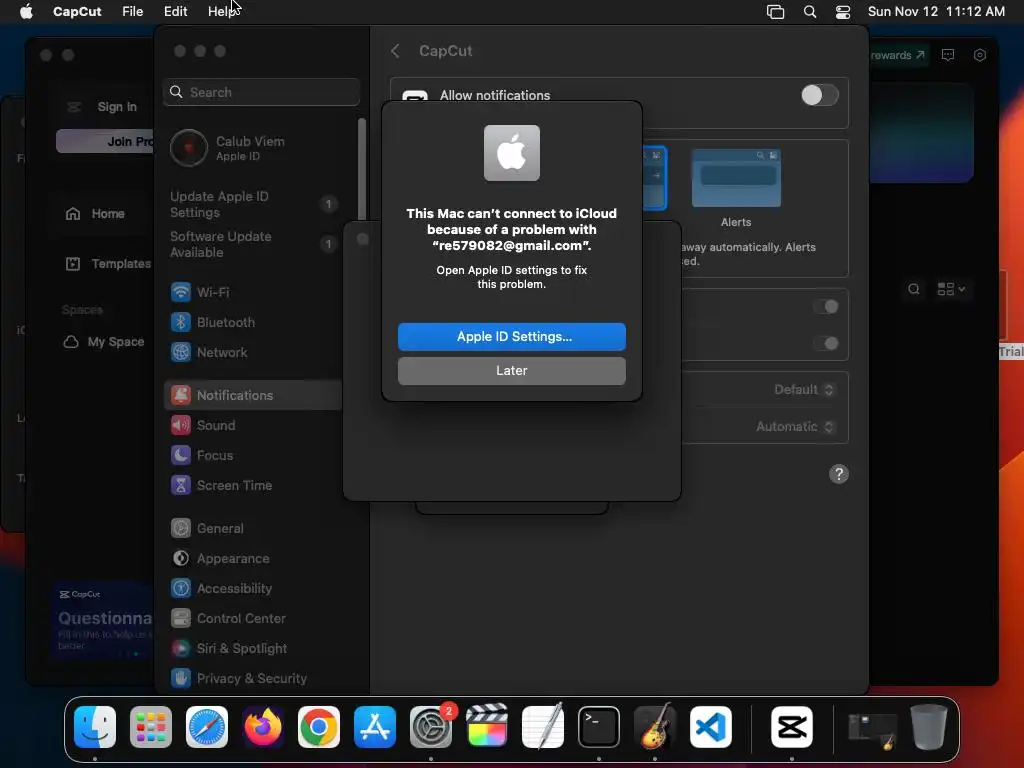
Task: Select Notifications in settings sidebar
Action: click(253, 395)
